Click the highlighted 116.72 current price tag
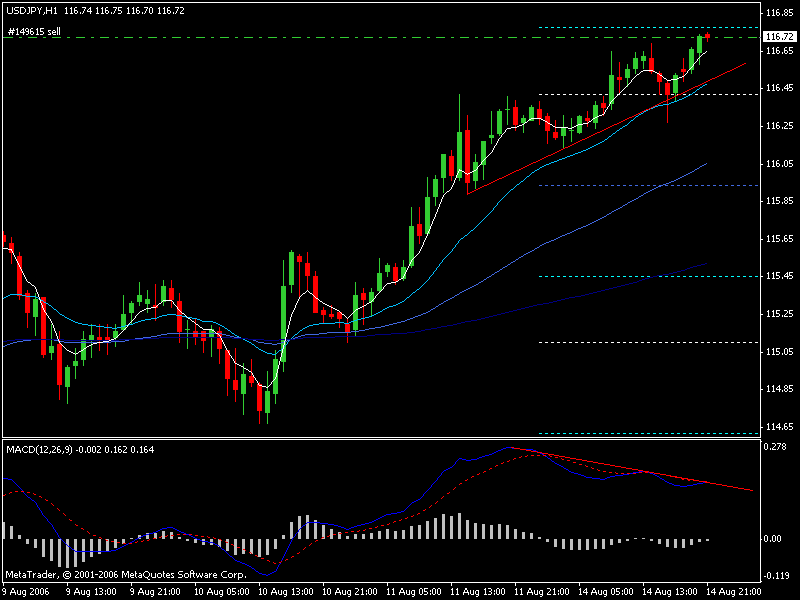Viewport: 800px width, 600px height. [778, 37]
